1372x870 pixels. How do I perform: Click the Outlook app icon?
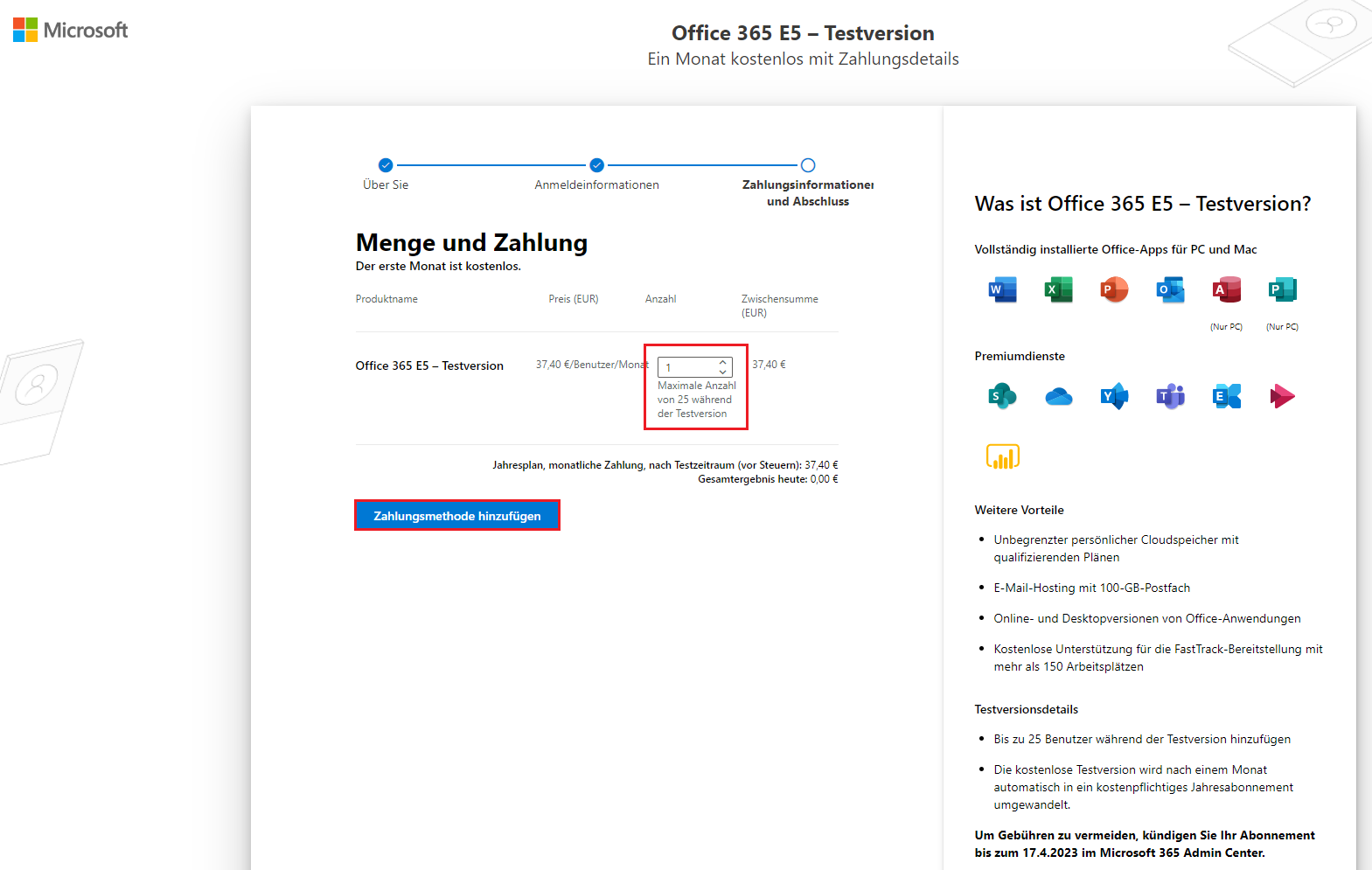pyautogui.click(x=1170, y=289)
